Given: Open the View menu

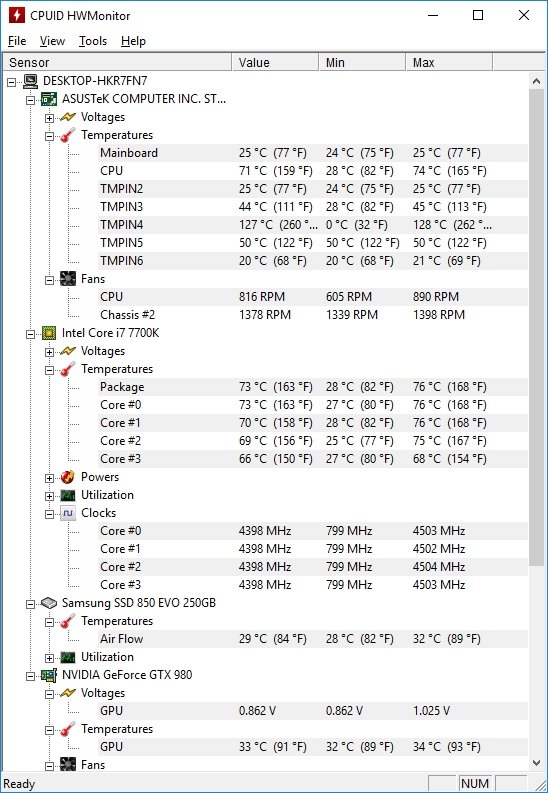Looking at the screenshot, I should pos(52,41).
